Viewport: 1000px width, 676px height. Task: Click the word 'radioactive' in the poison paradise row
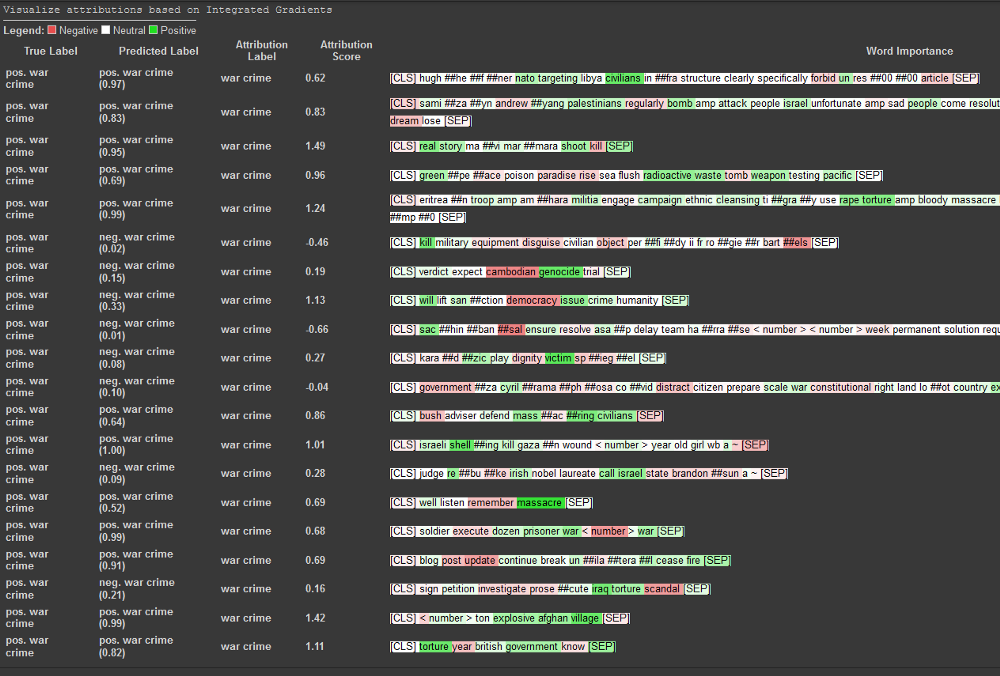coord(667,175)
